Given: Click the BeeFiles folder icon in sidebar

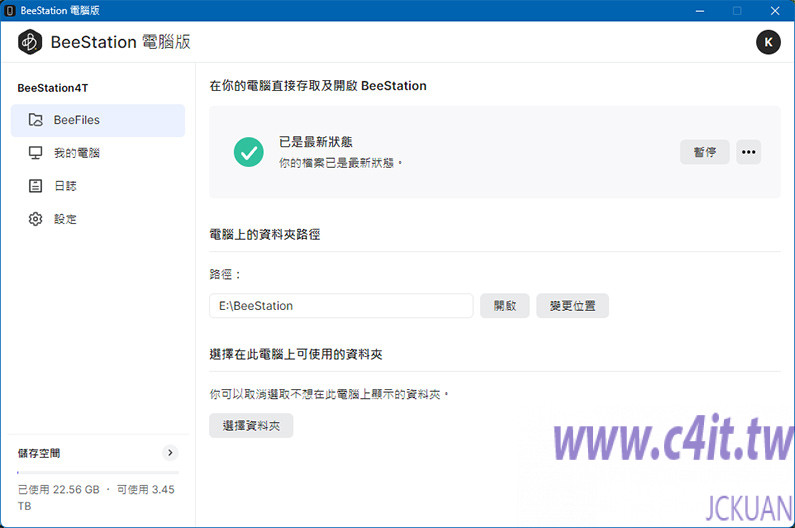Looking at the screenshot, I should point(35,120).
